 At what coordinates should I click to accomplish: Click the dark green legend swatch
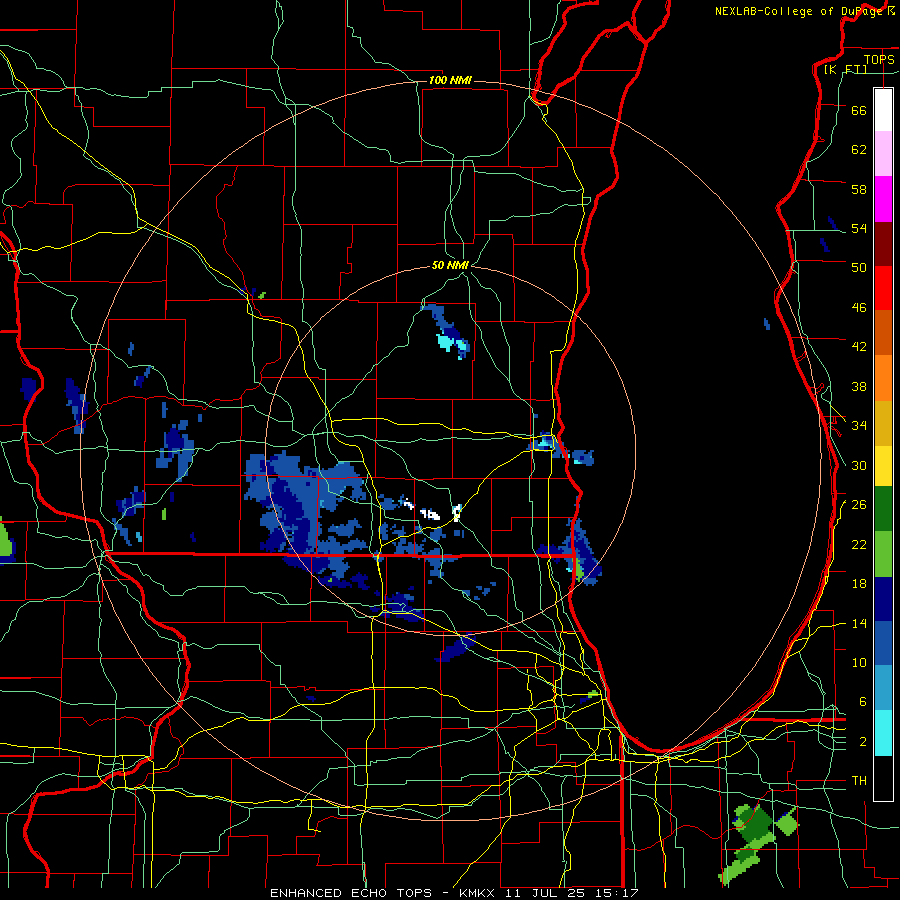point(883,508)
